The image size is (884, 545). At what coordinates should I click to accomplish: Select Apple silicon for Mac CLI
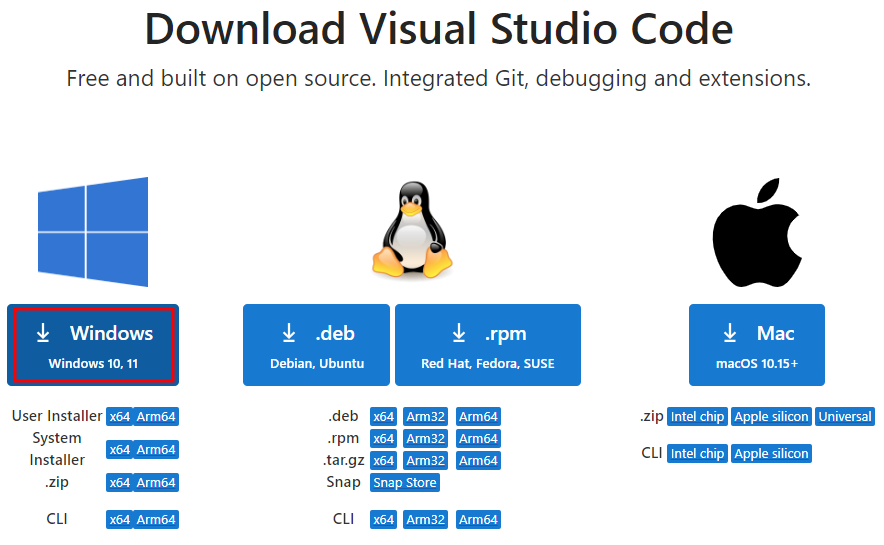tap(771, 453)
